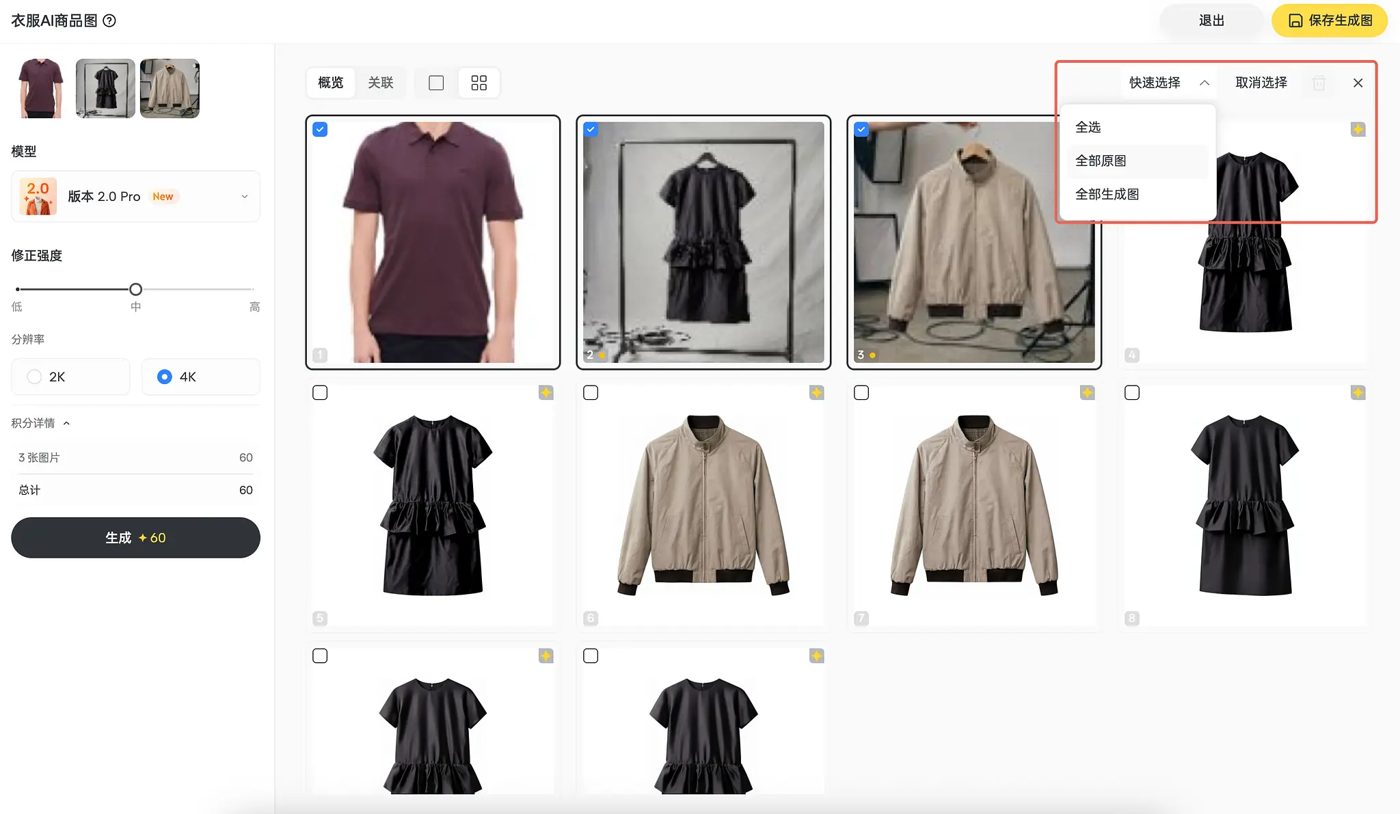The width and height of the screenshot is (1400, 814).
Task: Switch to single image view icon
Action: [x=436, y=83]
